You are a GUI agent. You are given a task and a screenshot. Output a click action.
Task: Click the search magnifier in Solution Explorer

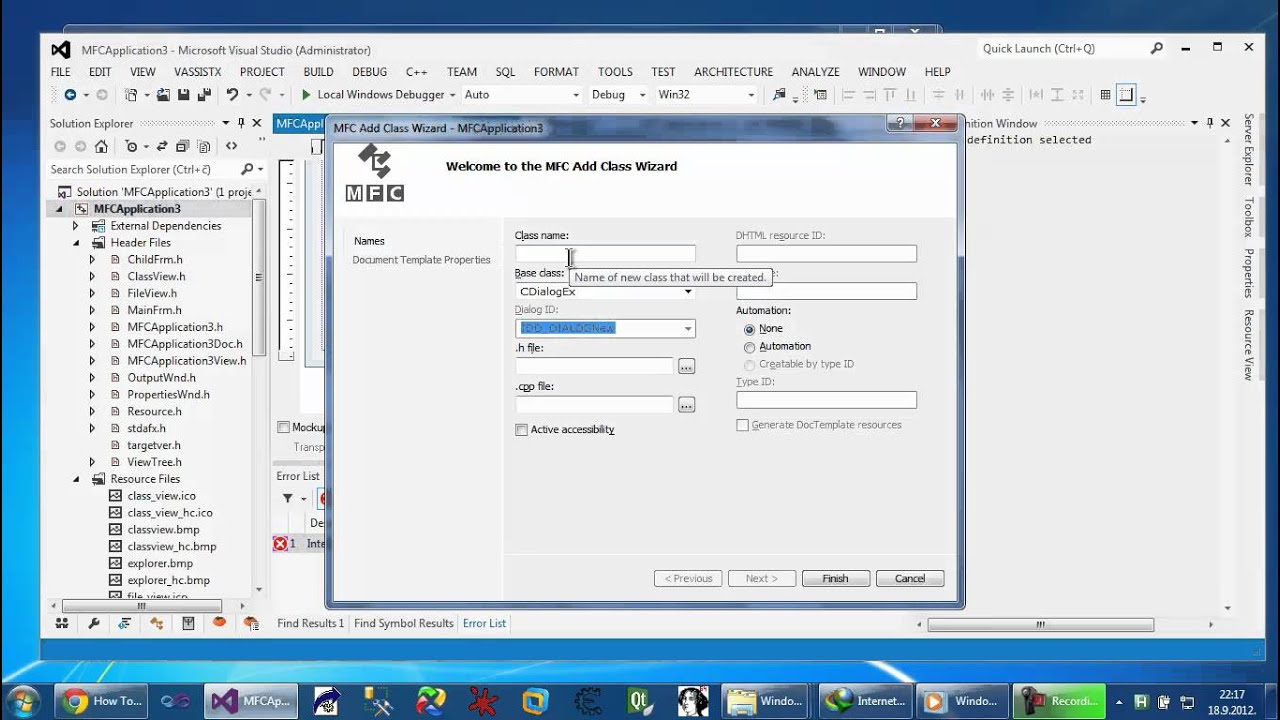click(x=247, y=169)
